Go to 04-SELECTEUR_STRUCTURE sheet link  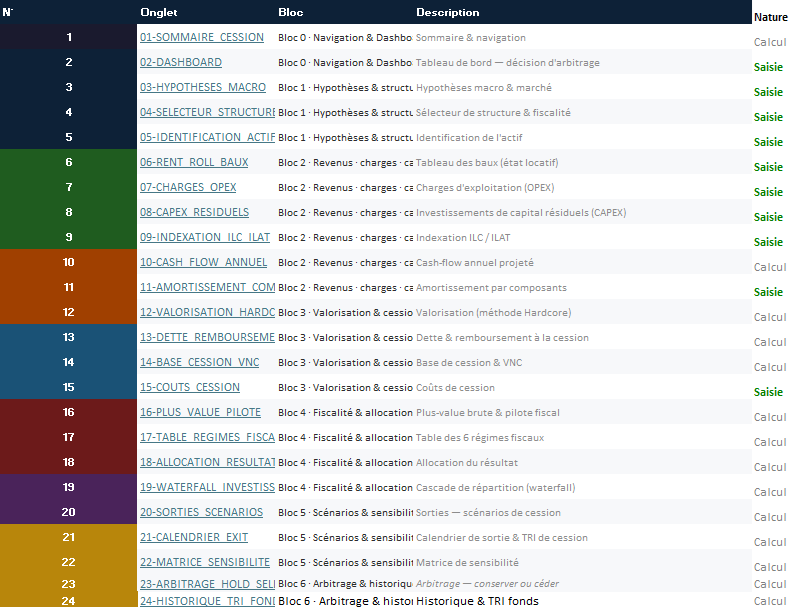click(x=207, y=112)
